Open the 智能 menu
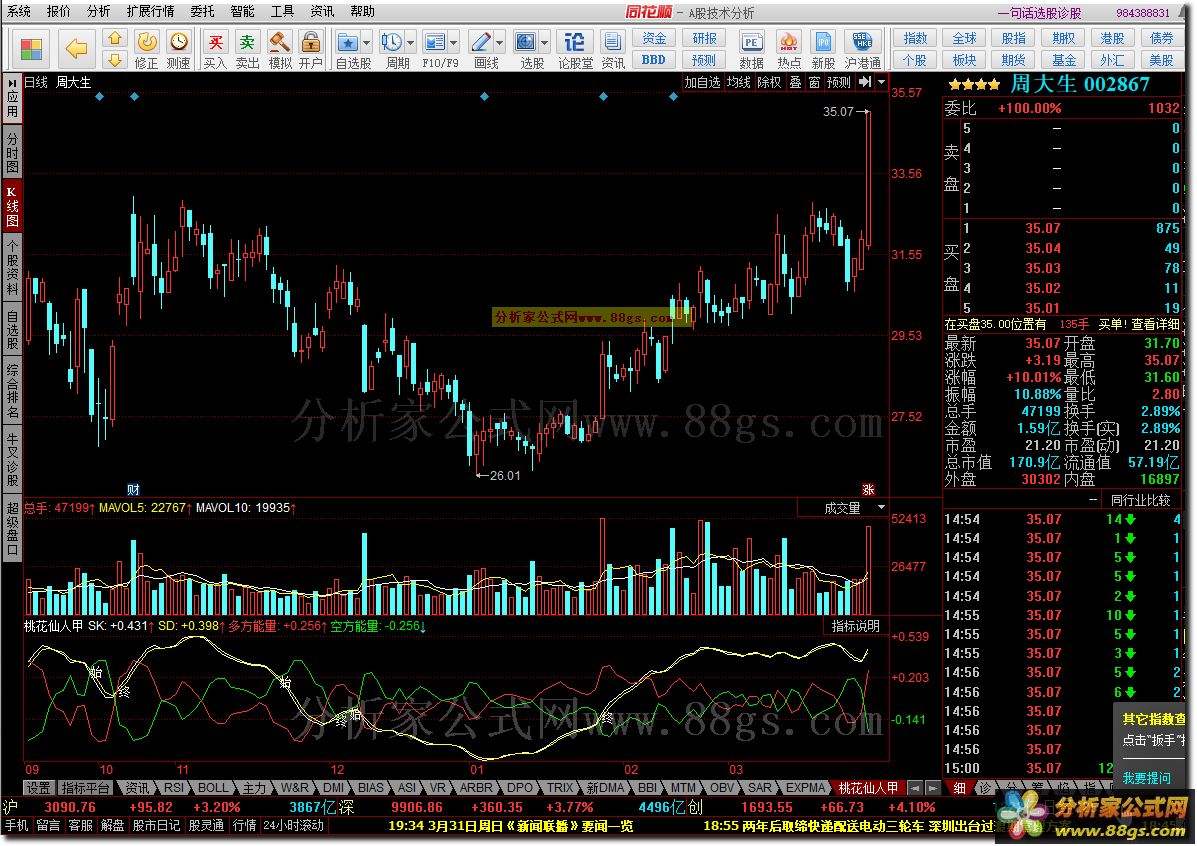Screen dimensions: 1197x846 point(243,11)
